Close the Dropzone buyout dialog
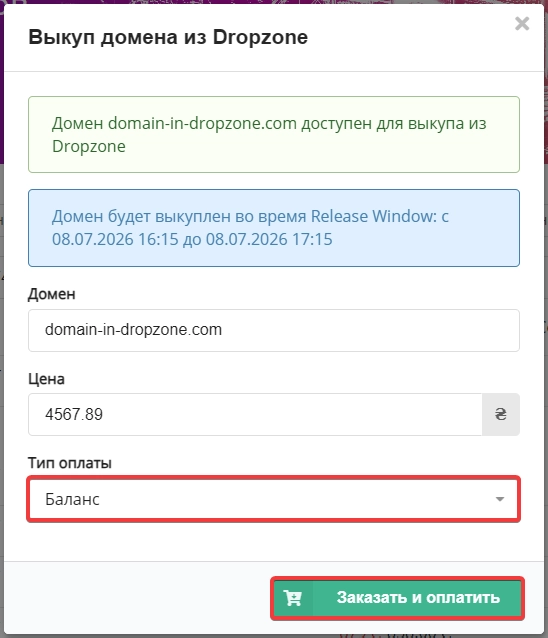 click(x=522, y=24)
